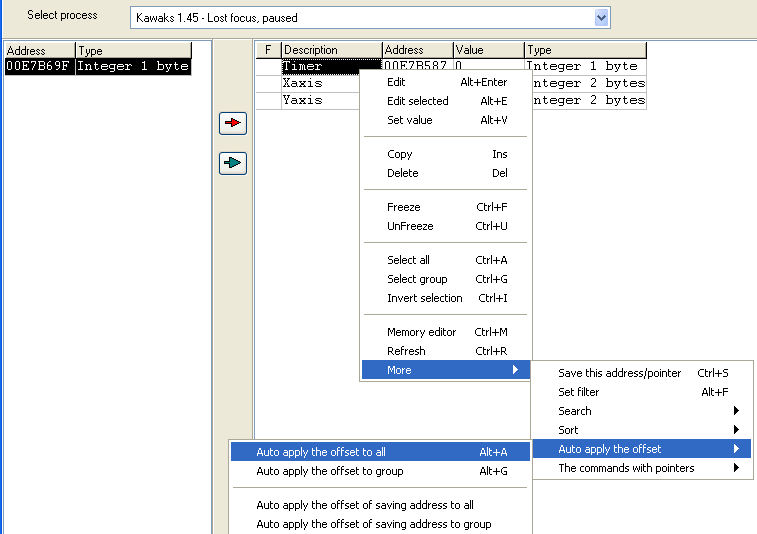Select the Xaxis description cell
Screen dimensions: 757x534
tap(321, 83)
